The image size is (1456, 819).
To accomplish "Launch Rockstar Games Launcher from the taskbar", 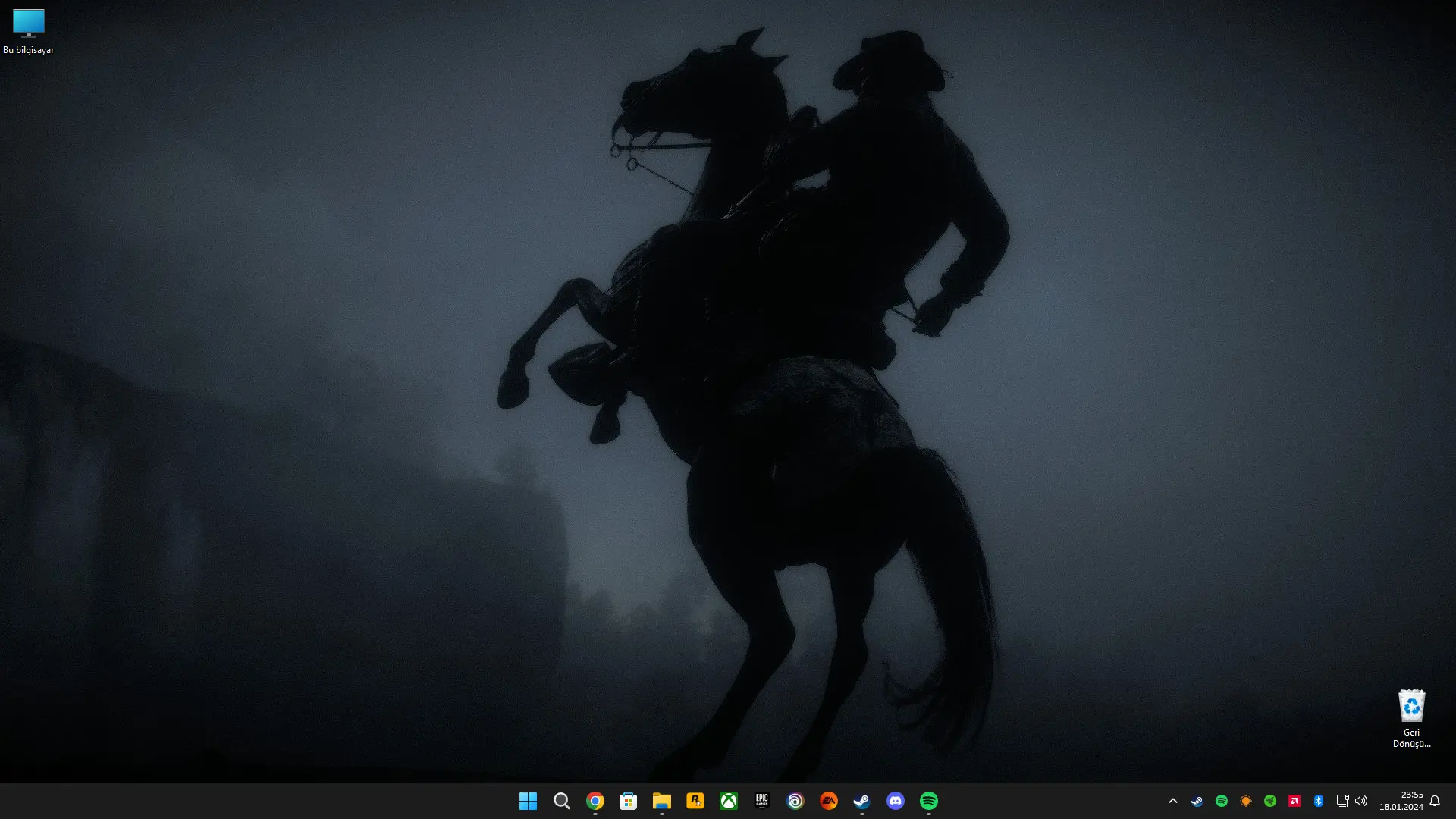I will (695, 801).
